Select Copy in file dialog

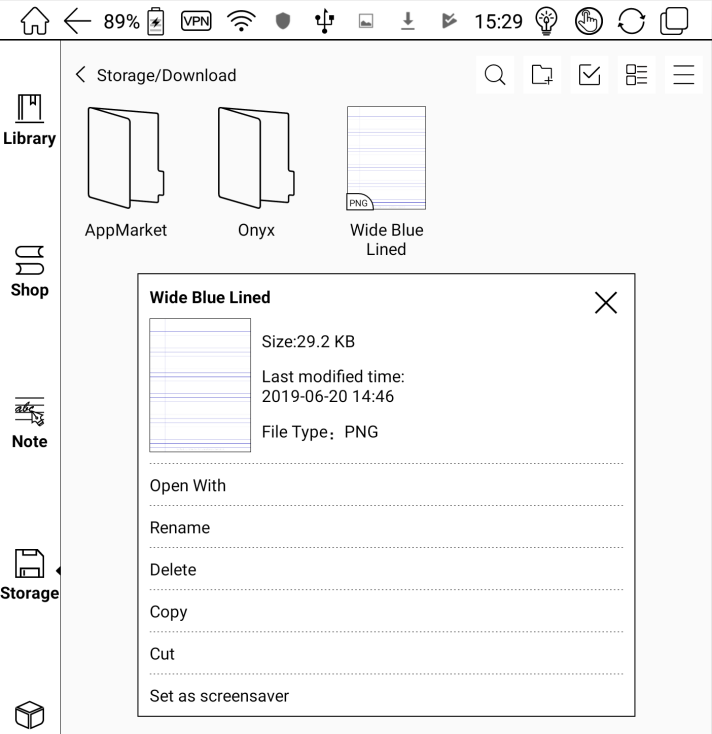(386, 612)
